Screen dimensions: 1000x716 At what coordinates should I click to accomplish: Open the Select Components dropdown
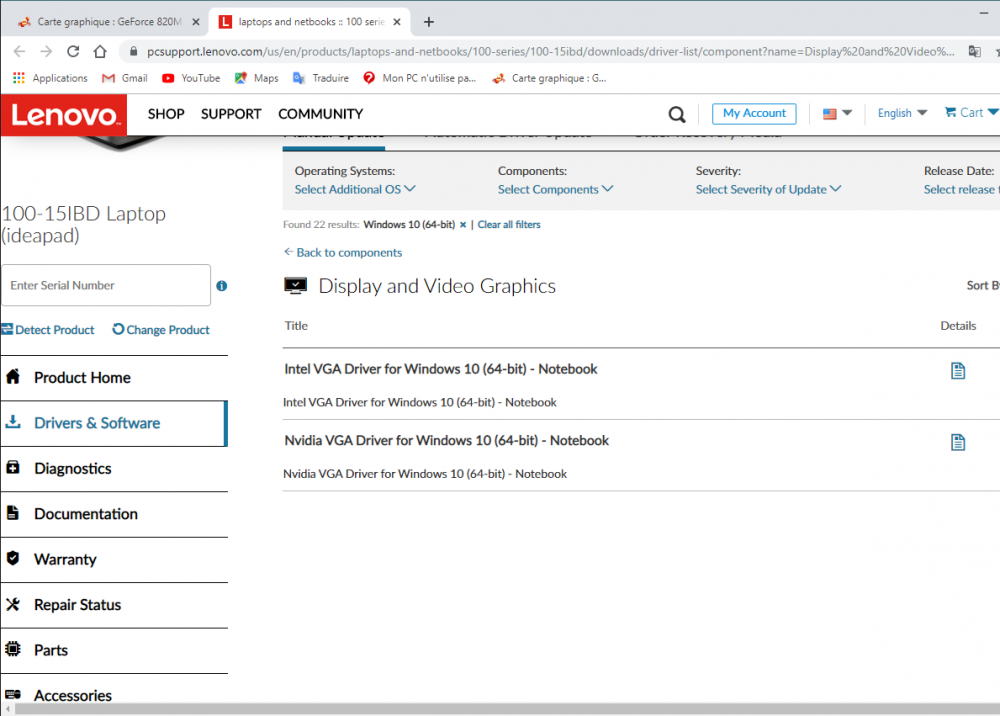[553, 188]
